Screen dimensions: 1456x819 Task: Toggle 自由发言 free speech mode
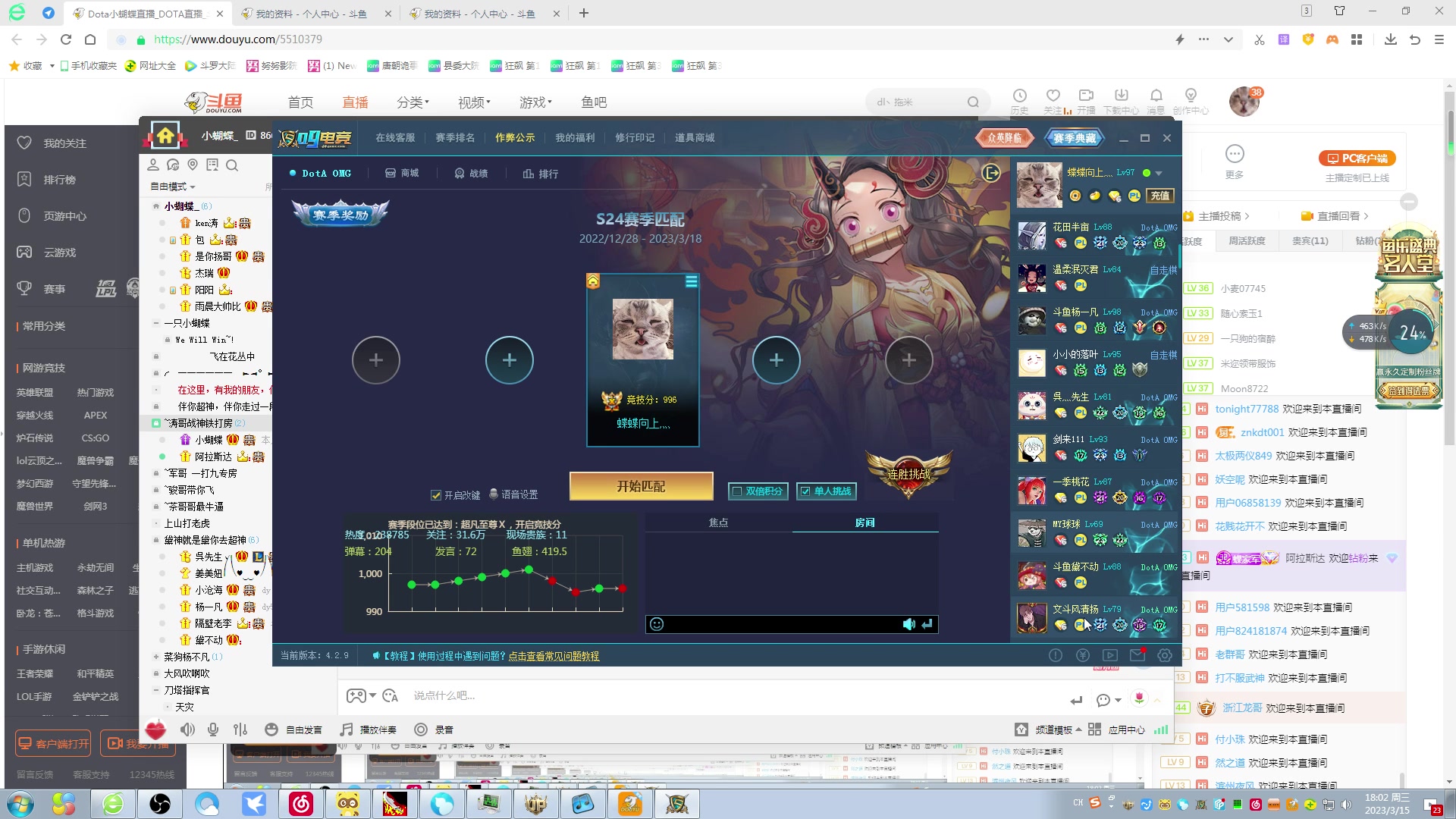coord(293,730)
